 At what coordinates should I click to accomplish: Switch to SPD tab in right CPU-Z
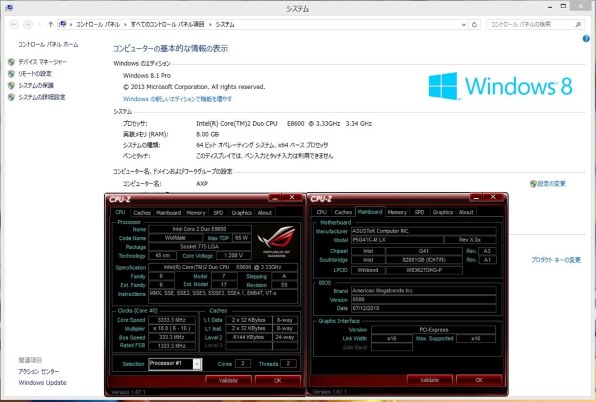[419, 212]
